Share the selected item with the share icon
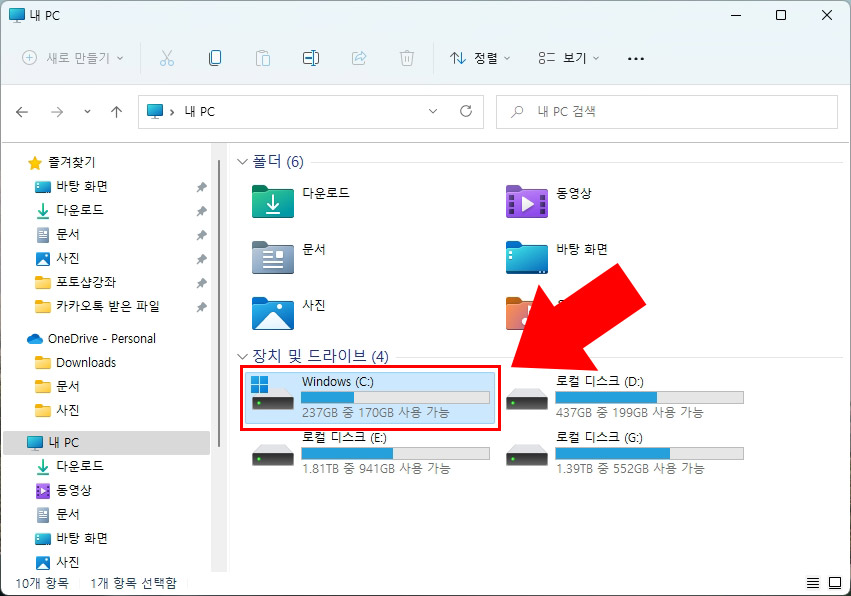 pyautogui.click(x=358, y=58)
